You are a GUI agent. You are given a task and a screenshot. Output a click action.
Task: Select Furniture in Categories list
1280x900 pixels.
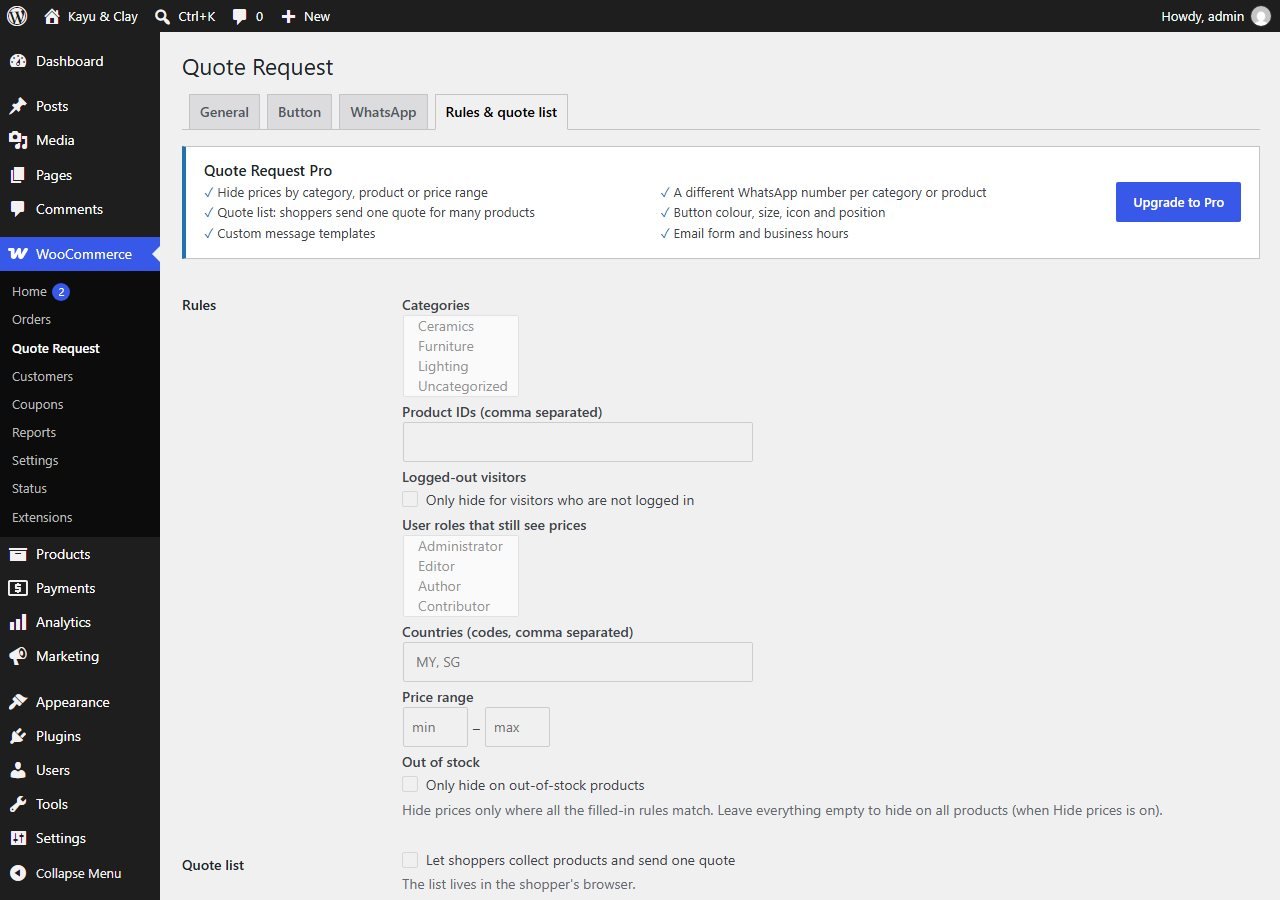(461, 346)
